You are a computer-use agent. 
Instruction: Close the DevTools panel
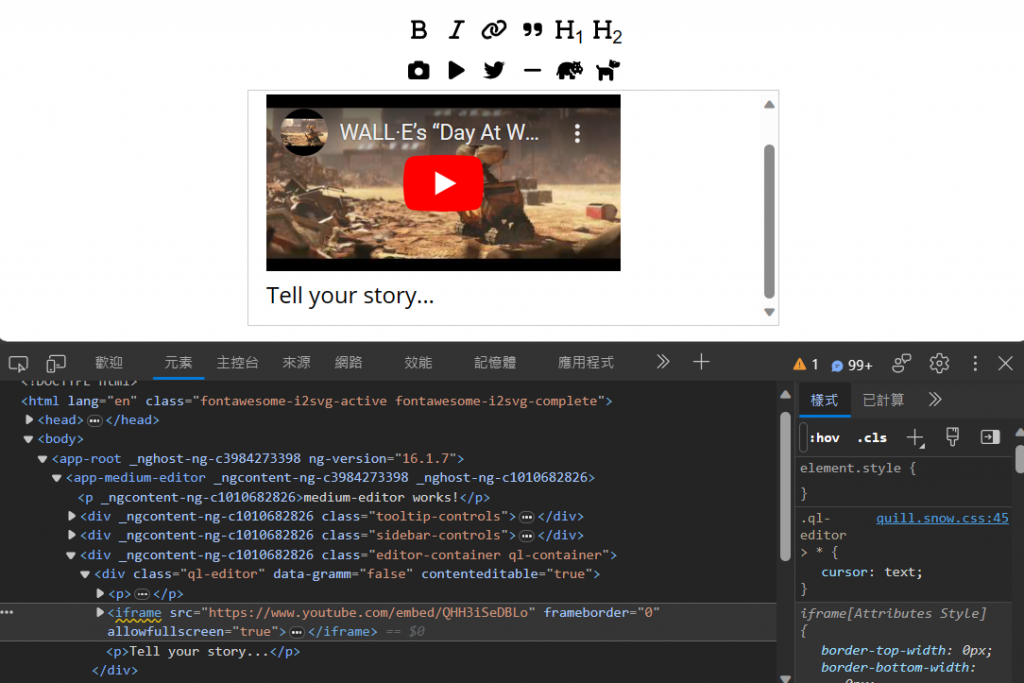(x=1005, y=363)
